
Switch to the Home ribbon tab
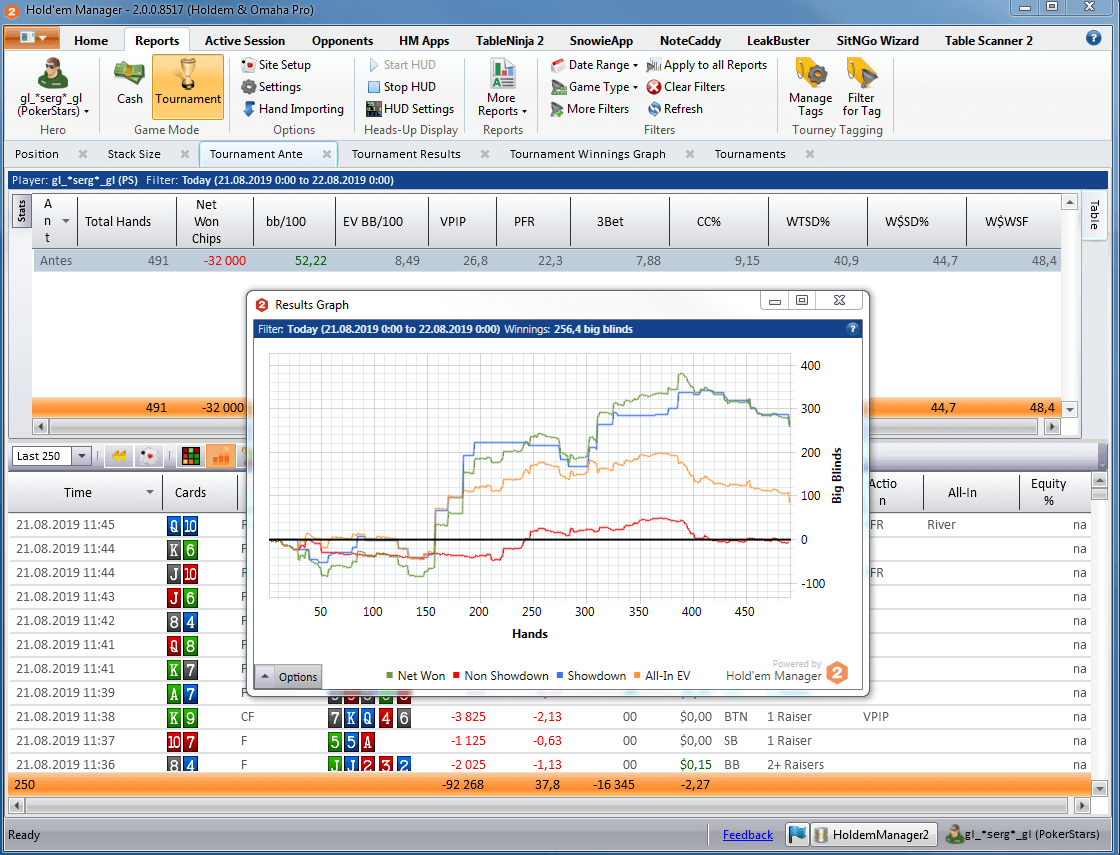click(x=91, y=41)
